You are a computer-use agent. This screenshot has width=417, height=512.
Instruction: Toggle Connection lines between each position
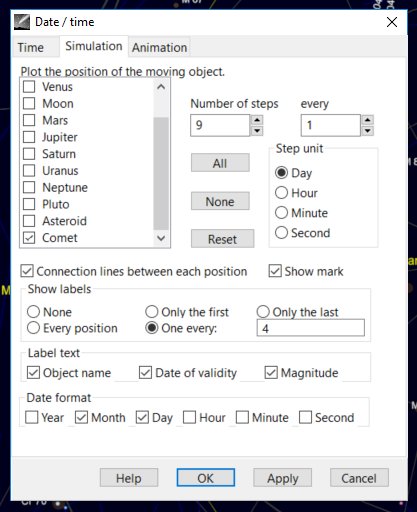27,271
